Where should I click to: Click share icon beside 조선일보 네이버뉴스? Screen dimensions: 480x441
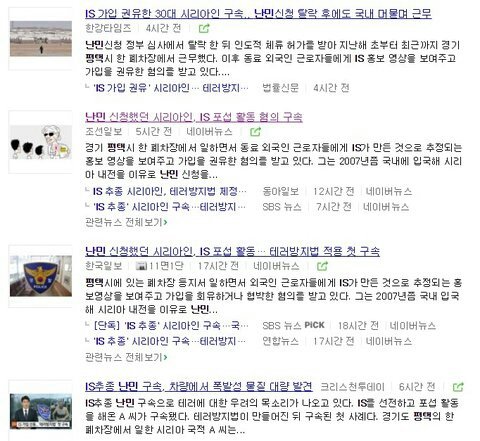coord(255,132)
